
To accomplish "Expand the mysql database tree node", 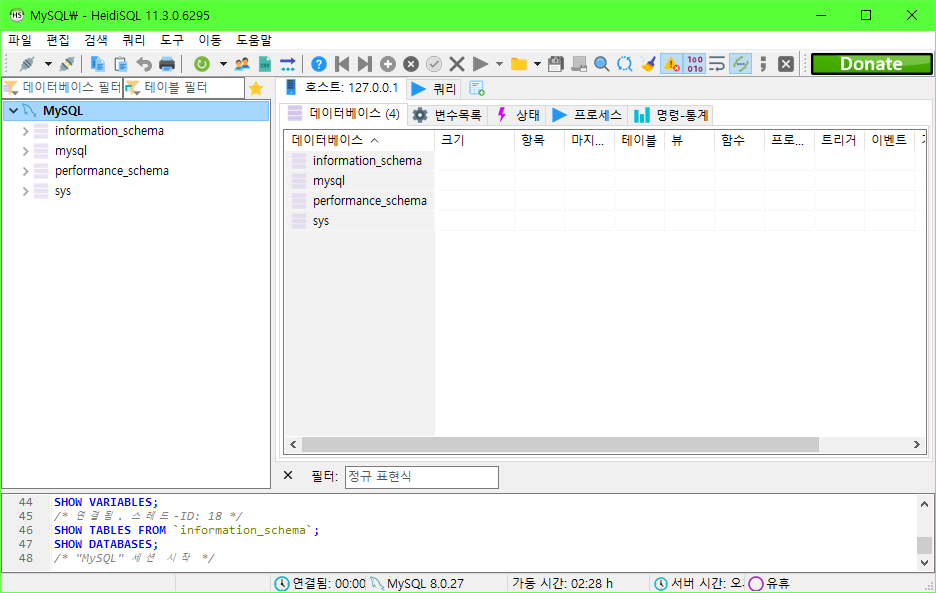I will [26, 151].
